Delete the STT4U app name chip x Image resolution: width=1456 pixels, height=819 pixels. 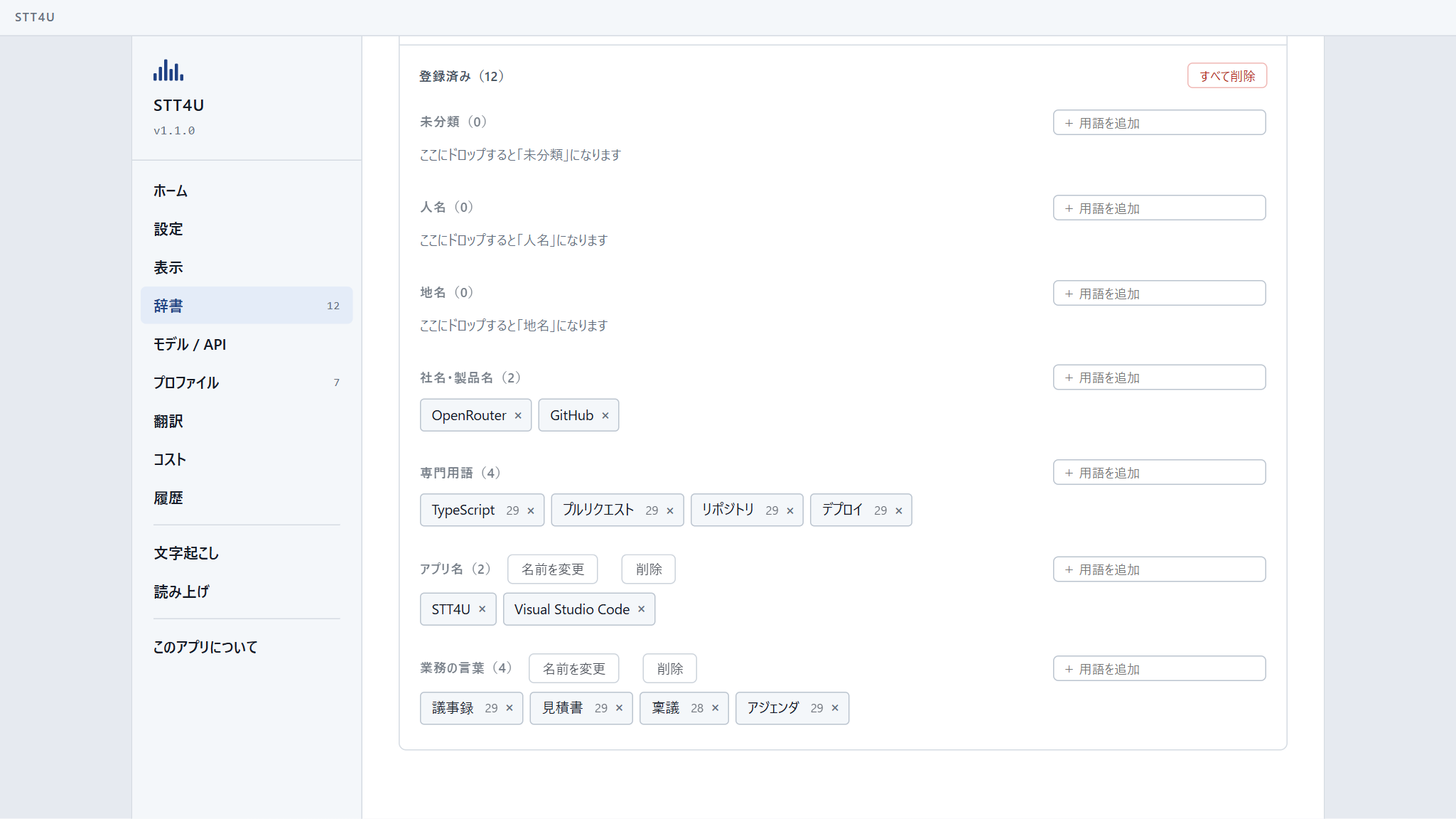pos(482,609)
